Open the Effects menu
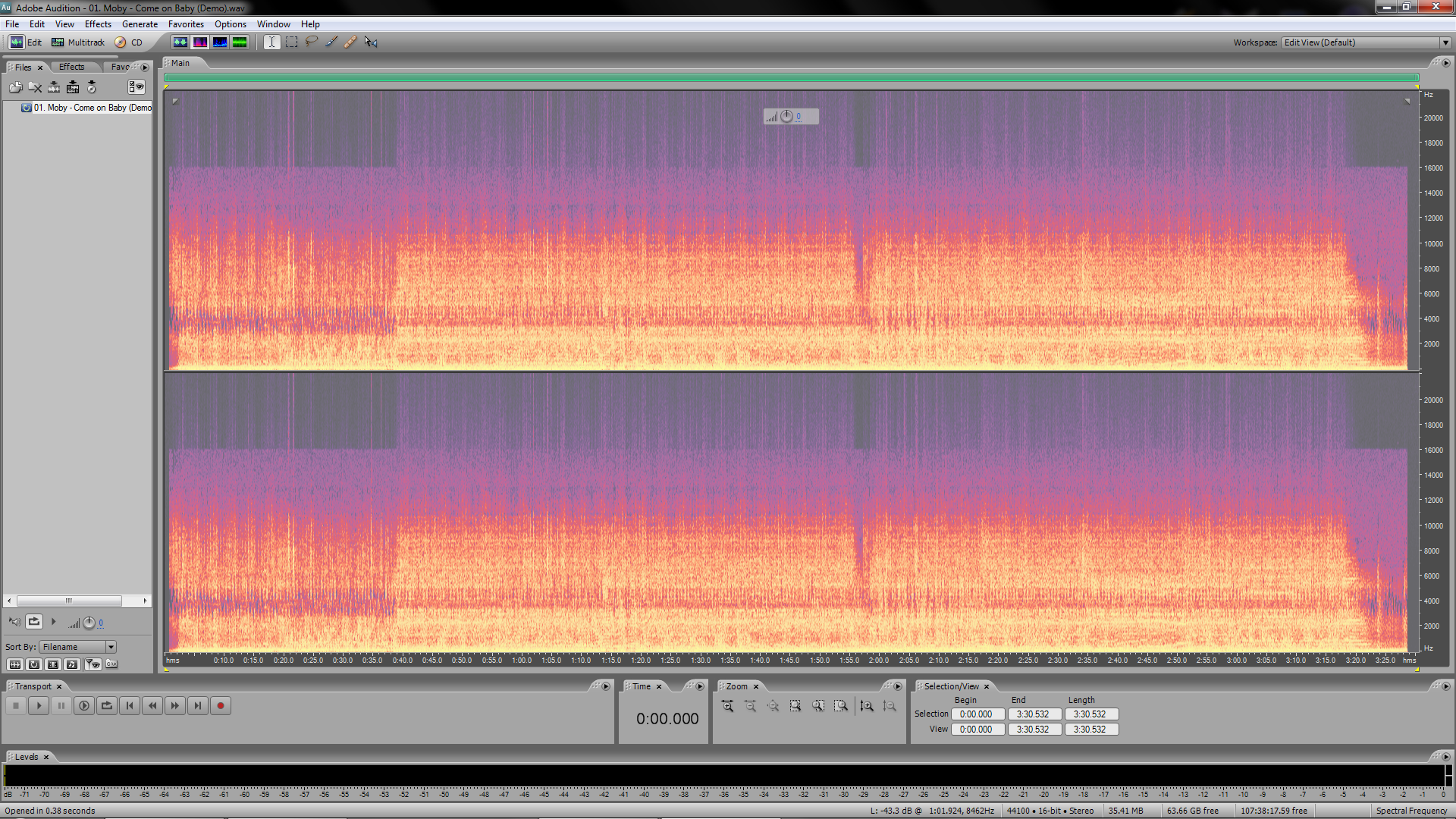The width and height of the screenshot is (1456, 819). [98, 24]
